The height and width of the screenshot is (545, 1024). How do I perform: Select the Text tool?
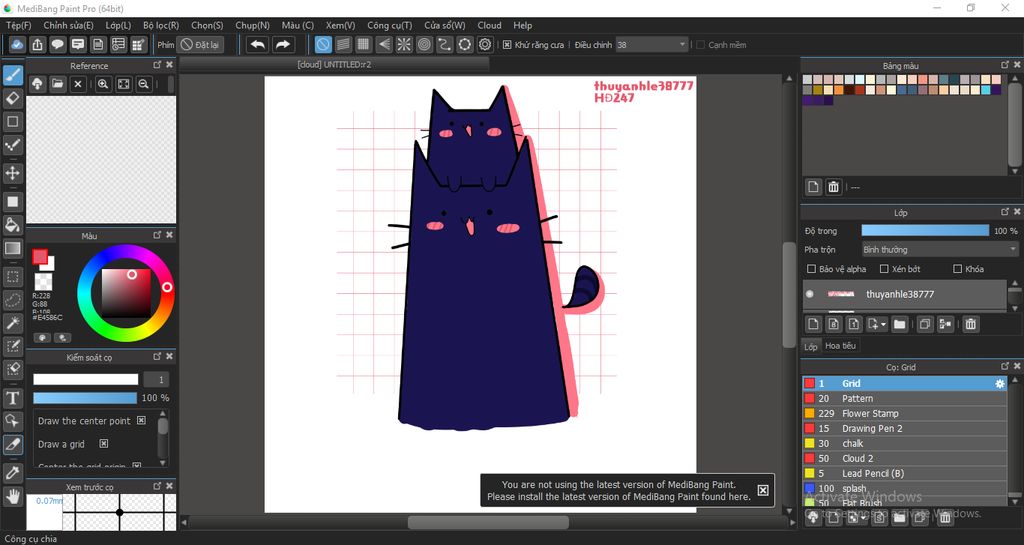pos(12,397)
